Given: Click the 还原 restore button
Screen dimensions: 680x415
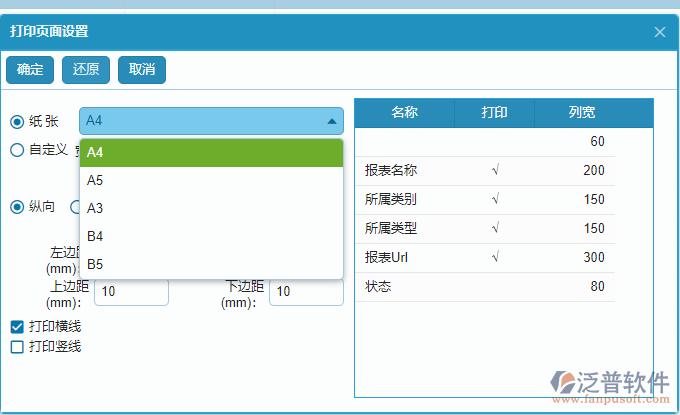Looking at the screenshot, I should 86,70.
